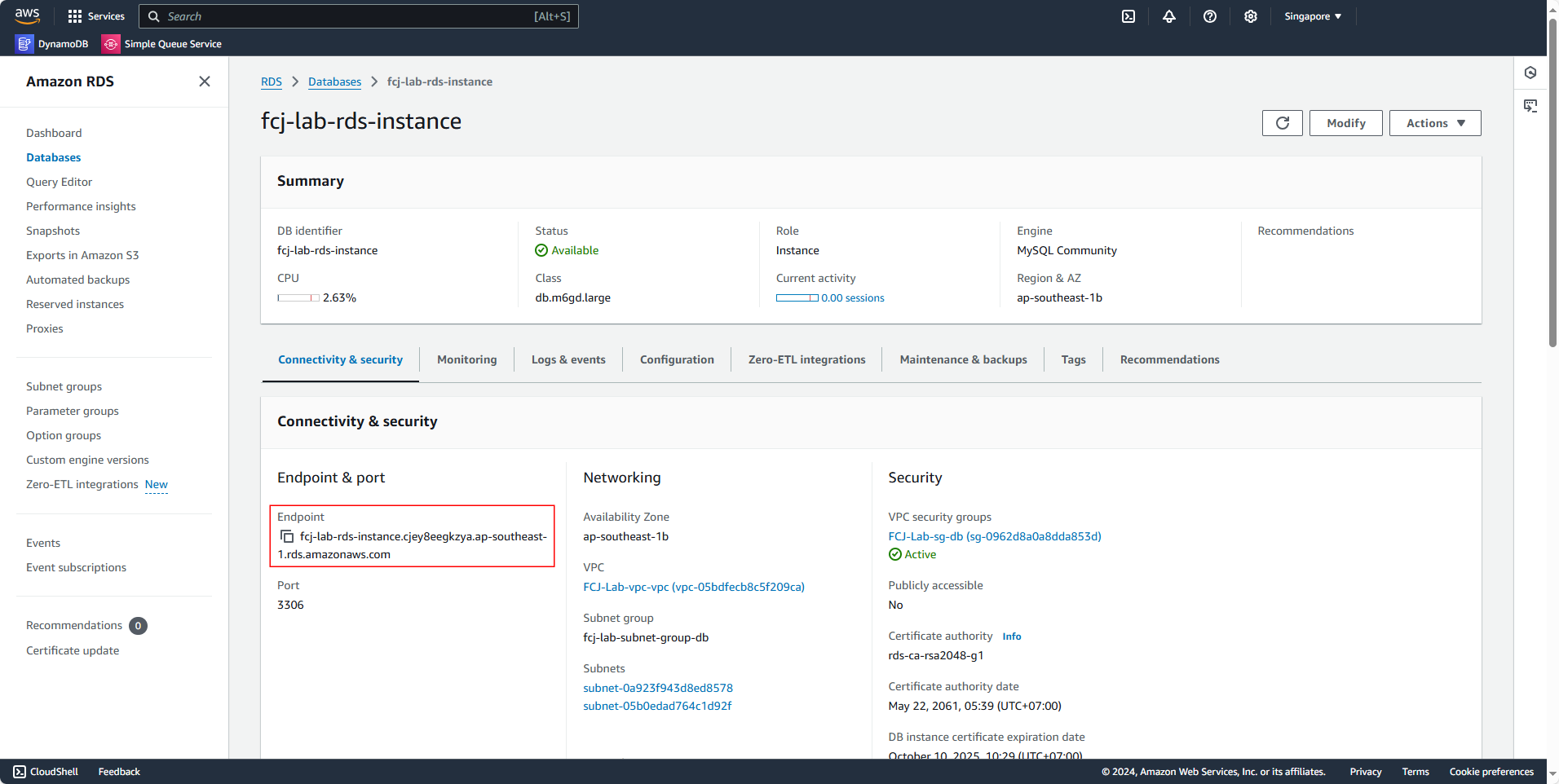Close the Amazon RDS navigation panel
The height and width of the screenshot is (784, 1559).
(x=205, y=81)
